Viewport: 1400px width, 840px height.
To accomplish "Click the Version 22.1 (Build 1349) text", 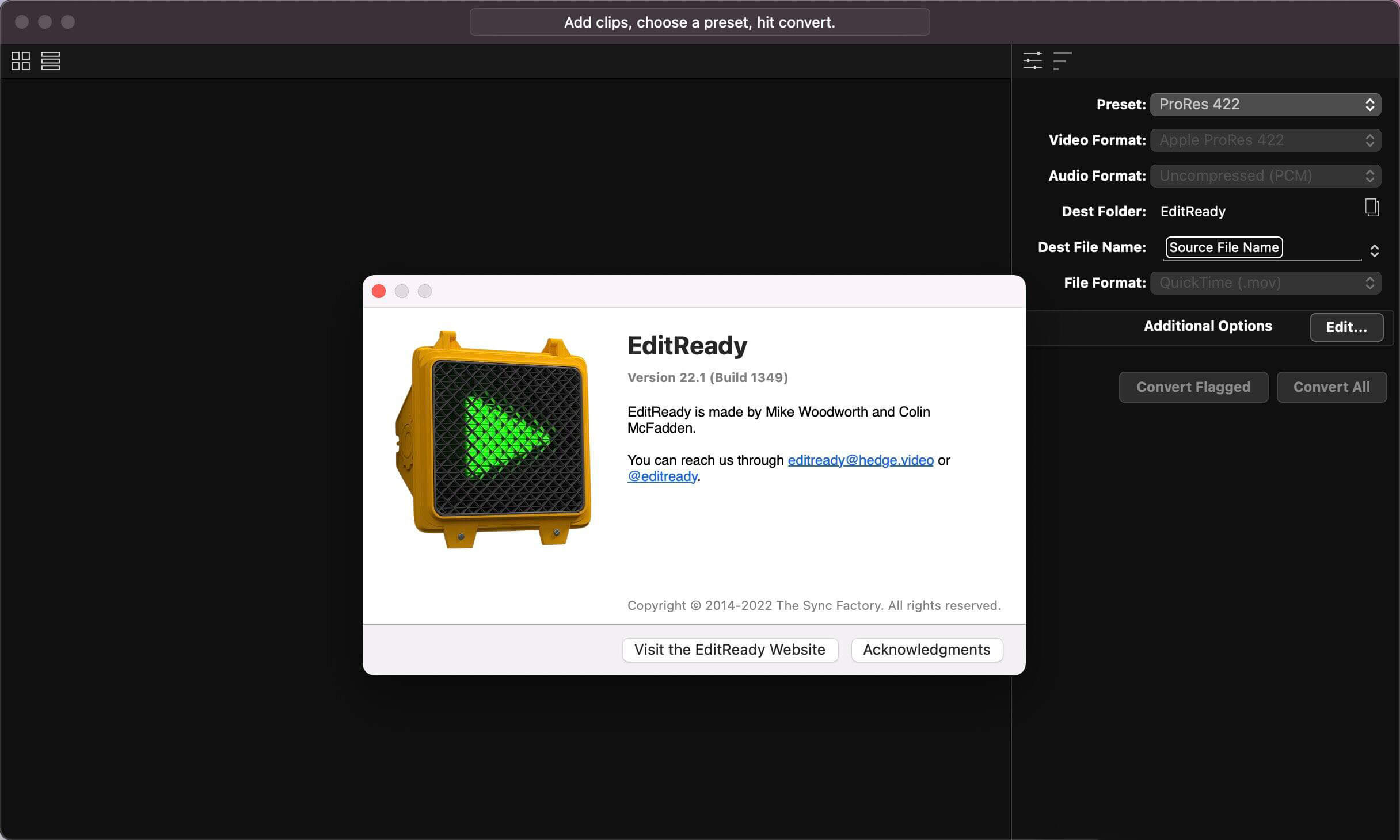I will click(707, 377).
